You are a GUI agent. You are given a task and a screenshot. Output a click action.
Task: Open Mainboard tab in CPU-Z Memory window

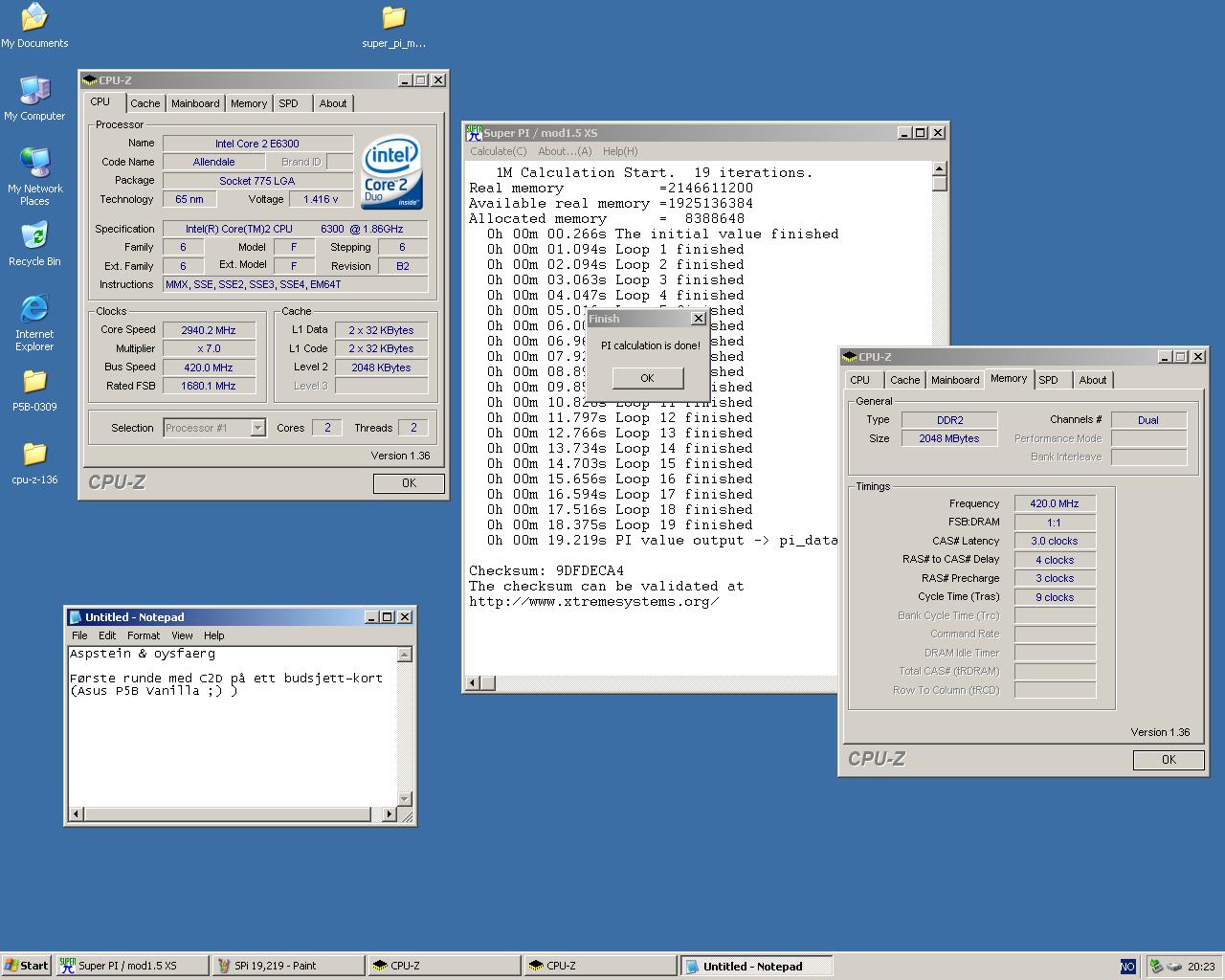[x=955, y=380]
